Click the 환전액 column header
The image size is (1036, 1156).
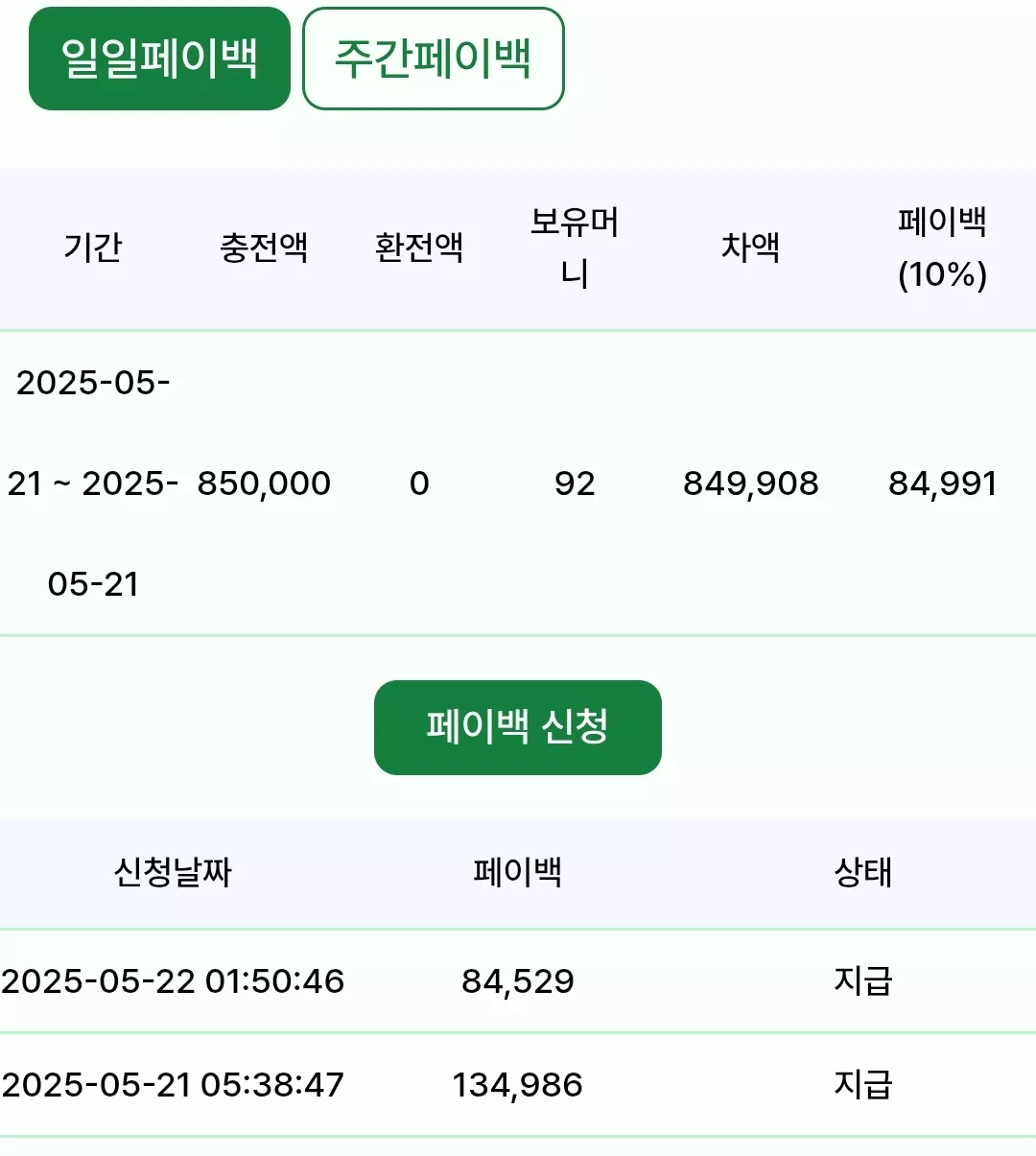coord(419,248)
